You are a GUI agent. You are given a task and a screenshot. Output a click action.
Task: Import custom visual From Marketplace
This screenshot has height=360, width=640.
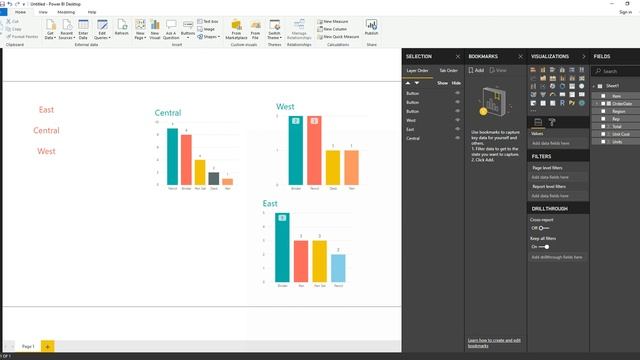click(x=236, y=29)
